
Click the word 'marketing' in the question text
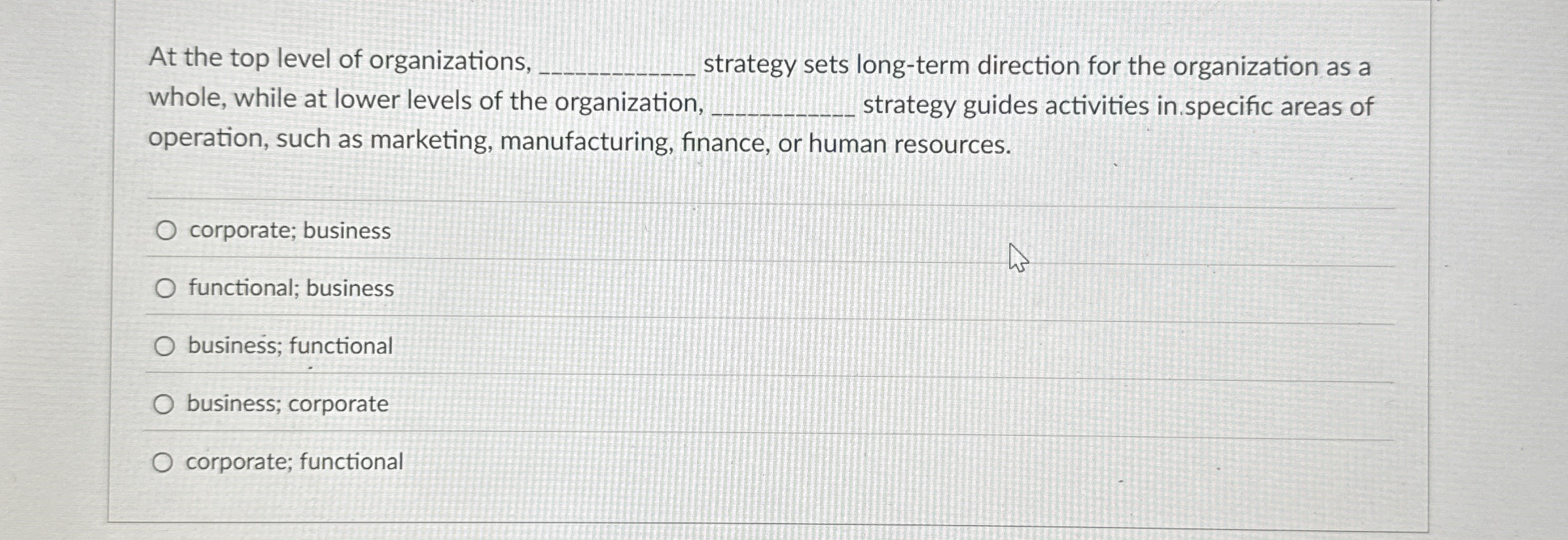pyautogui.click(x=429, y=143)
